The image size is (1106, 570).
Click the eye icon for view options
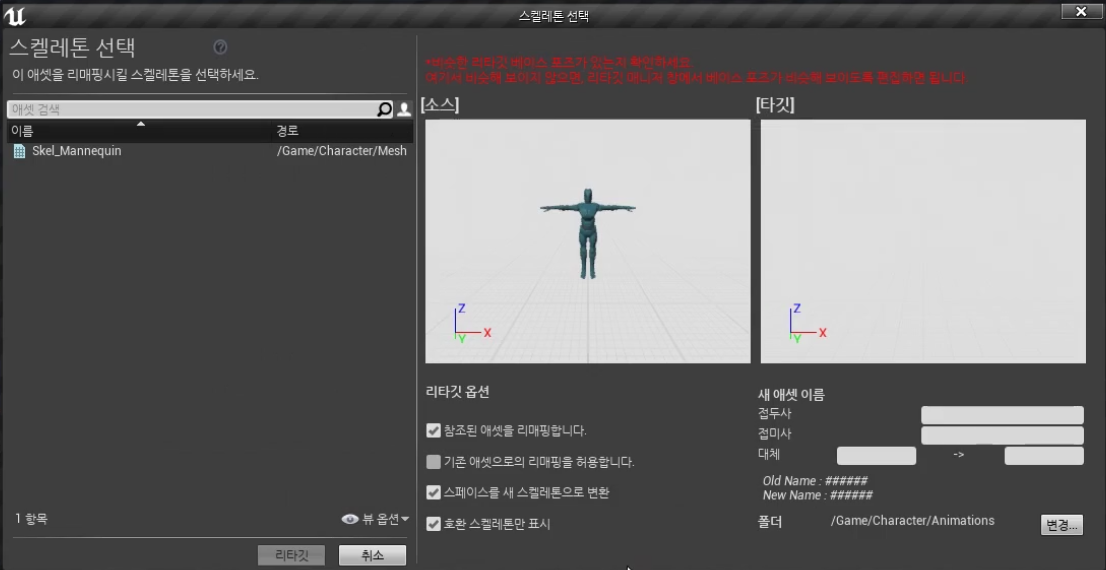tap(350, 519)
